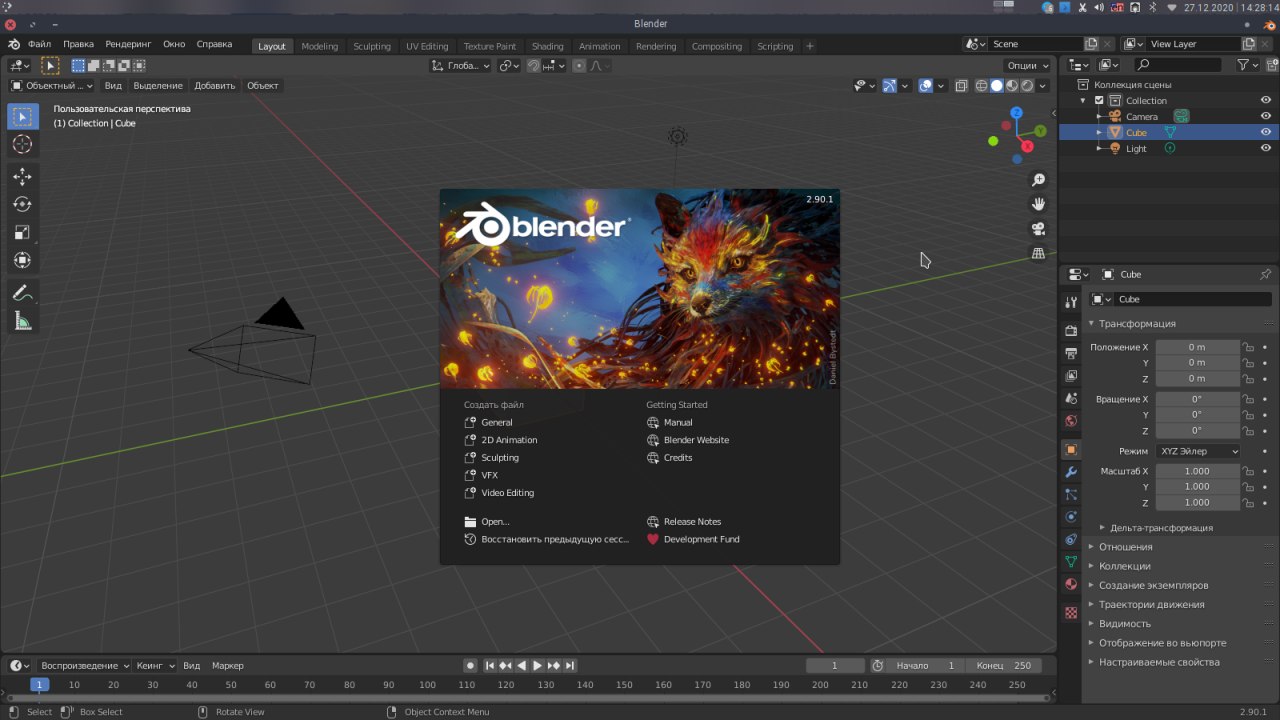The height and width of the screenshot is (720, 1280).
Task: Open the File (Файл) menu
Action: pos(39,45)
